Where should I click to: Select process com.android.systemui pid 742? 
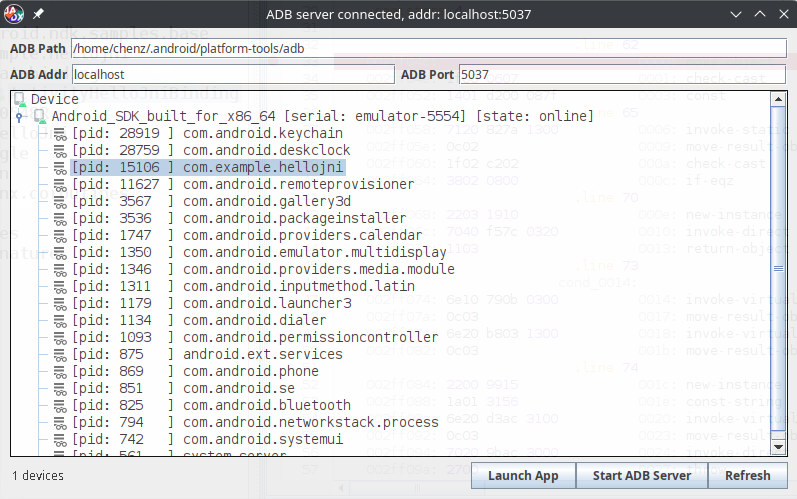(207, 440)
